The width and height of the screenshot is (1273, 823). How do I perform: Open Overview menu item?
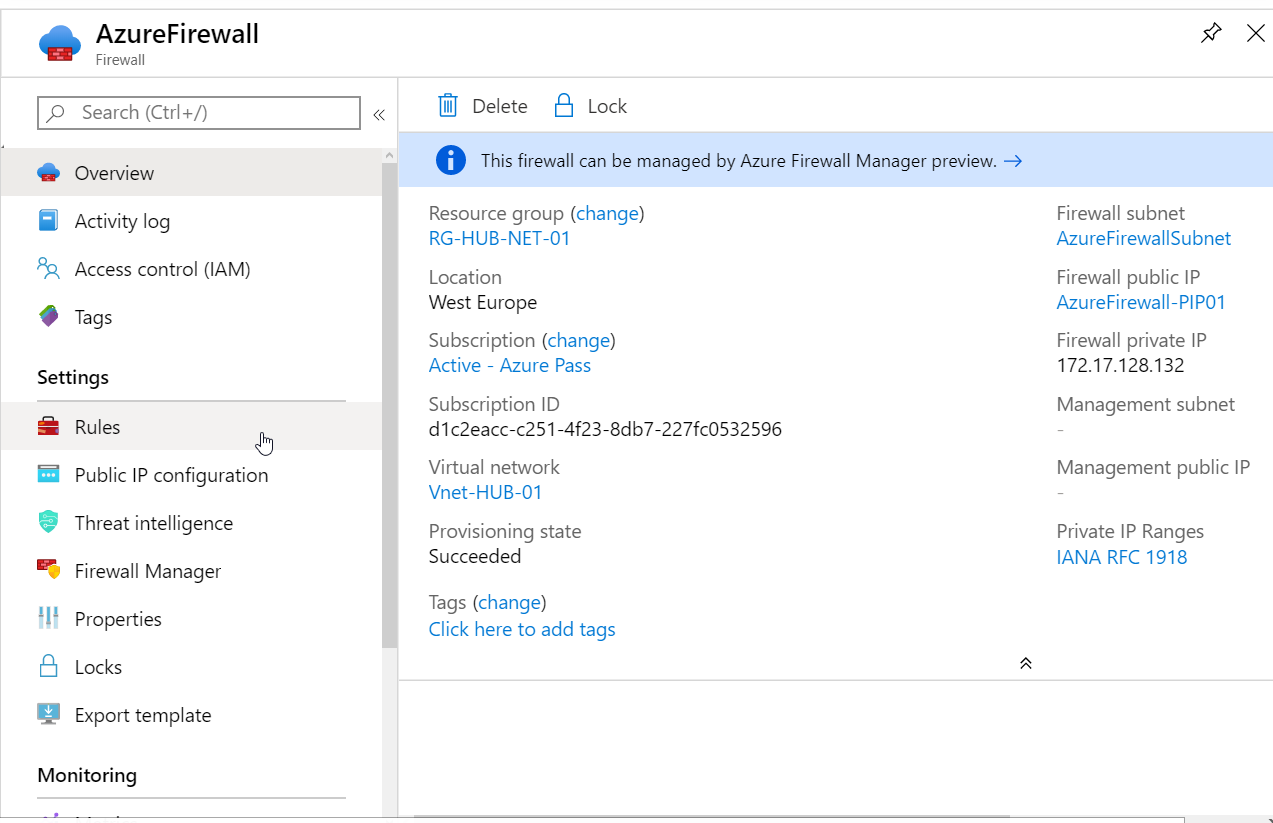tap(191, 173)
